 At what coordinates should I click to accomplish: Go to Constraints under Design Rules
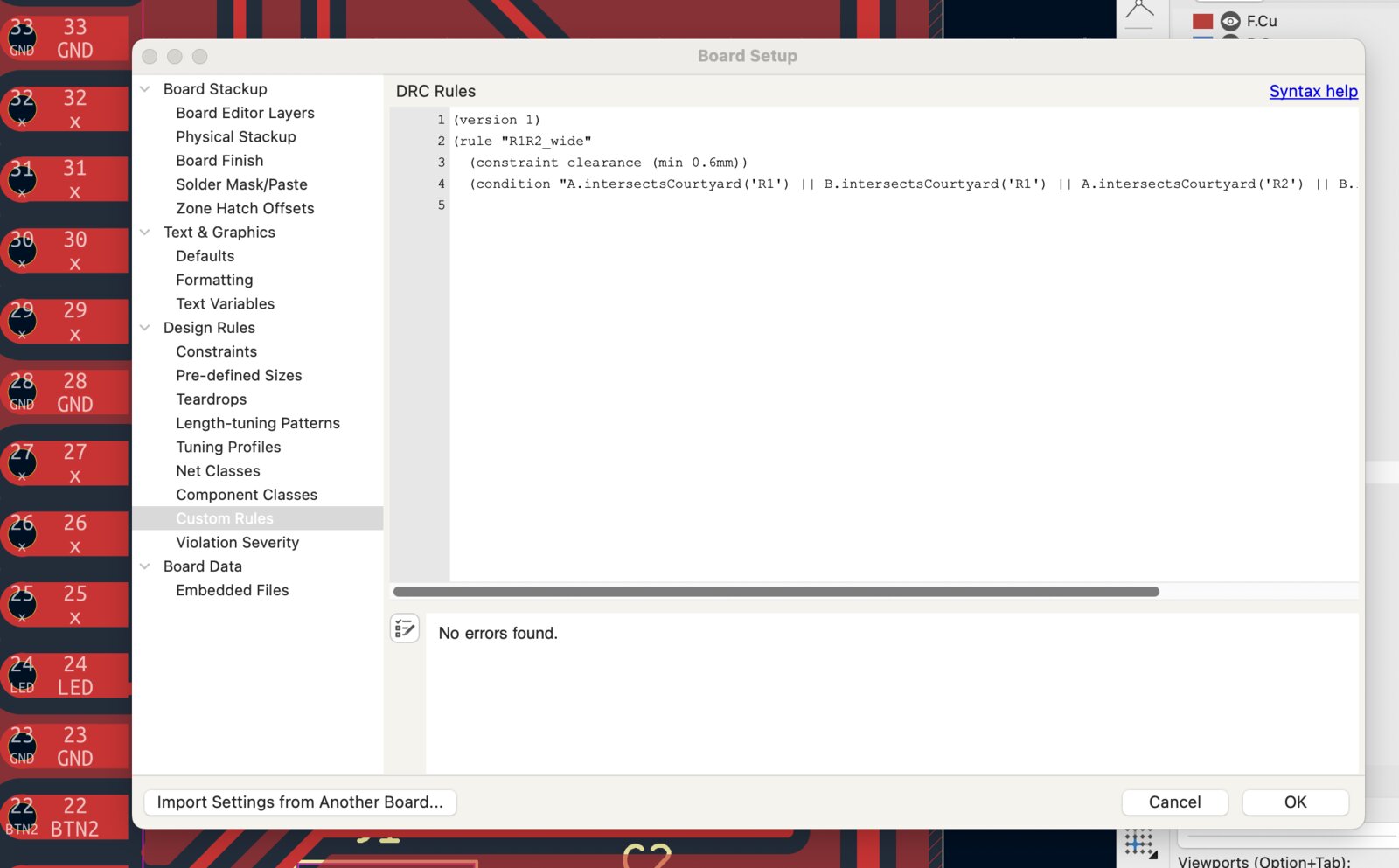point(217,351)
